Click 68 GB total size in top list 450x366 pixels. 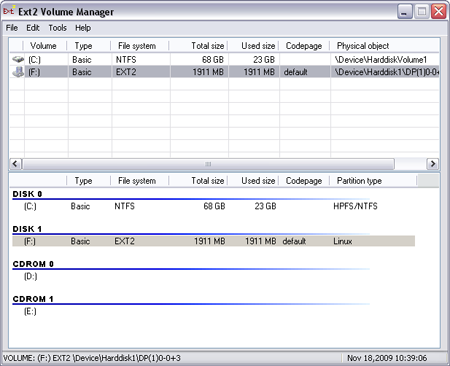point(213,60)
